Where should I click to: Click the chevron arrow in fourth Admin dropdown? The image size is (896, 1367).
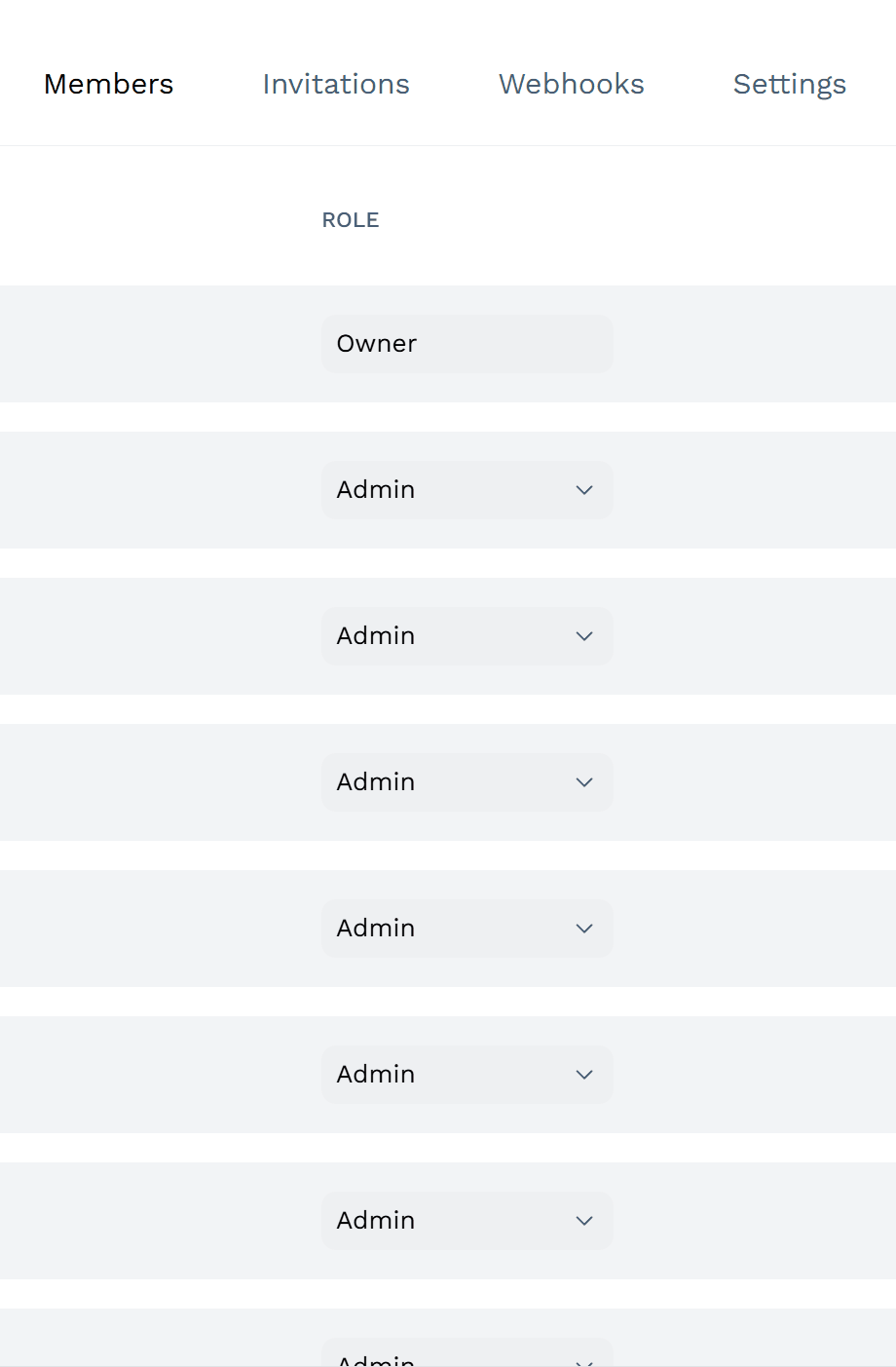[584, 929]
